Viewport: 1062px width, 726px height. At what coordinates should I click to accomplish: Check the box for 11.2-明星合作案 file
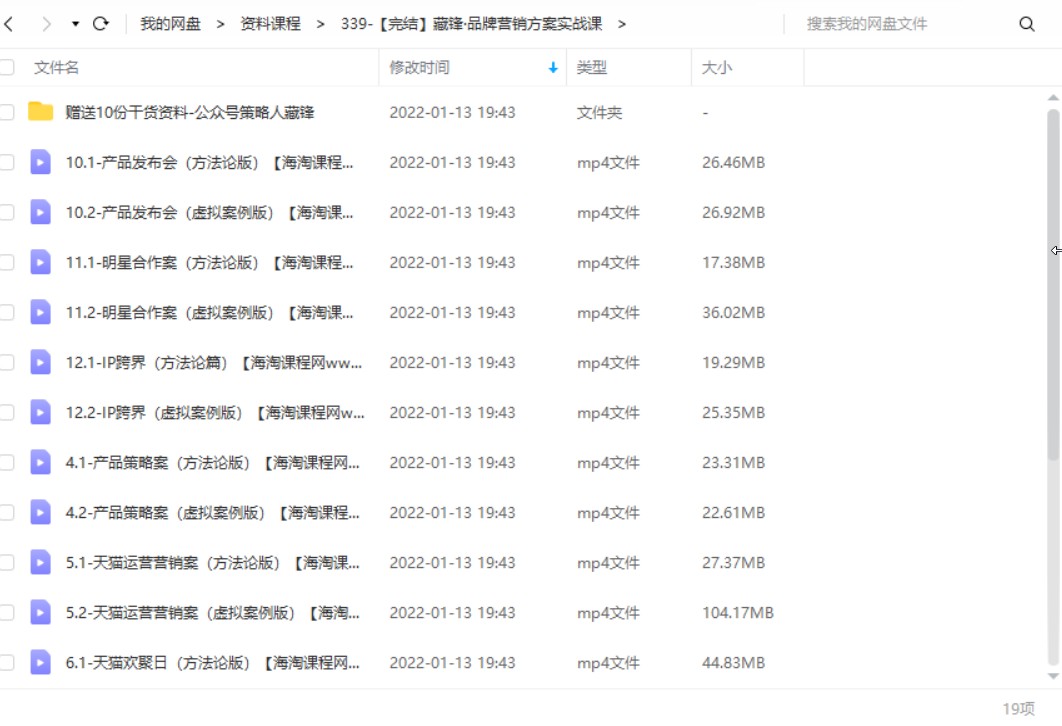click(x=7, y=313)
